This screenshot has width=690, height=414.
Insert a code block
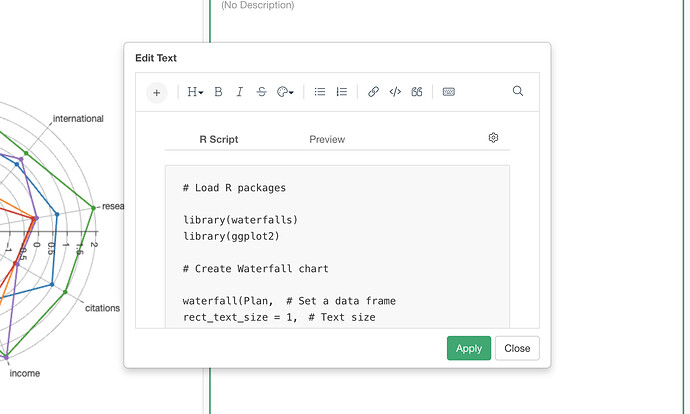(395, 92)
